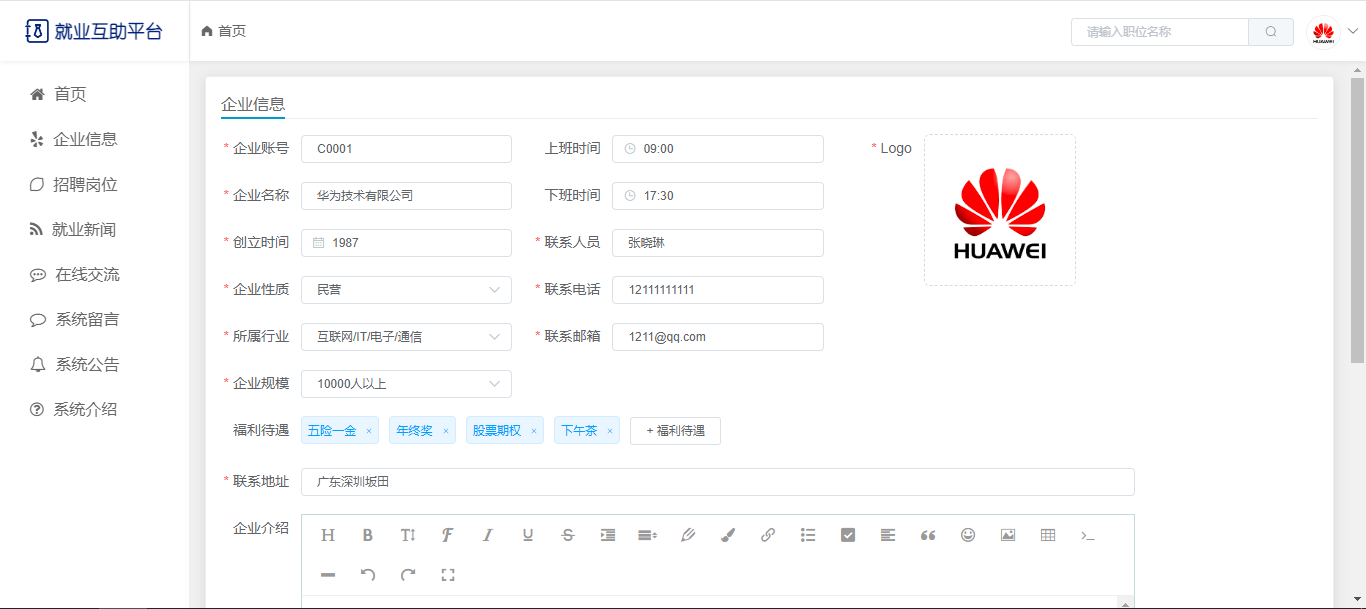This screenshot has width=1366, height=609.
Task: Click the indent icon in editor
Action: 608,535
